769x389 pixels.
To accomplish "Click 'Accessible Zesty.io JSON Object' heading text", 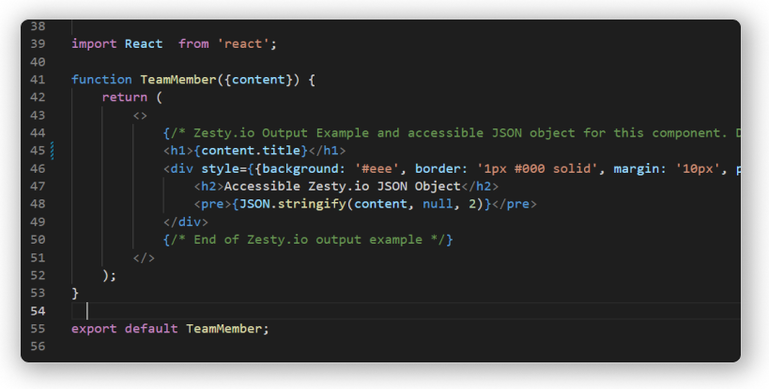I will [342, 186].
